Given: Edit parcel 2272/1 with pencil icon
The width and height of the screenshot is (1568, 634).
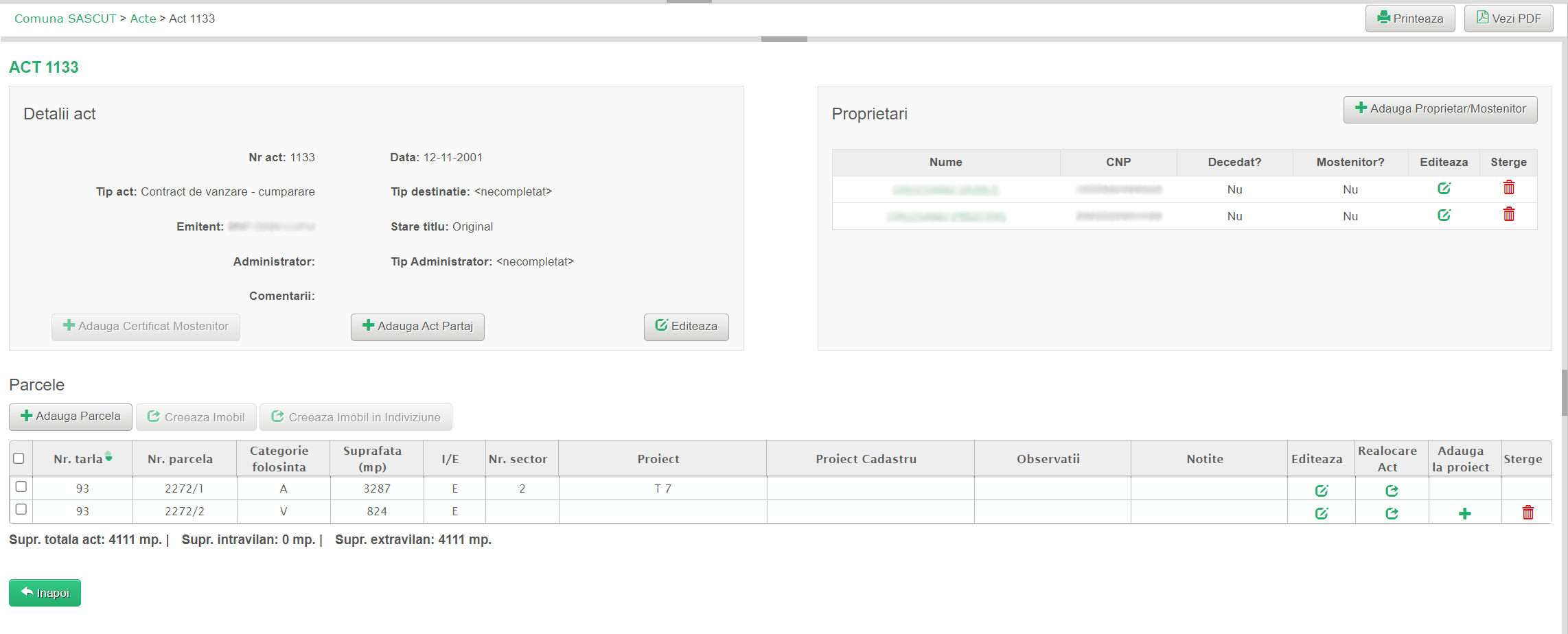Looking at the screenshot, I should tap(1321, 491).
